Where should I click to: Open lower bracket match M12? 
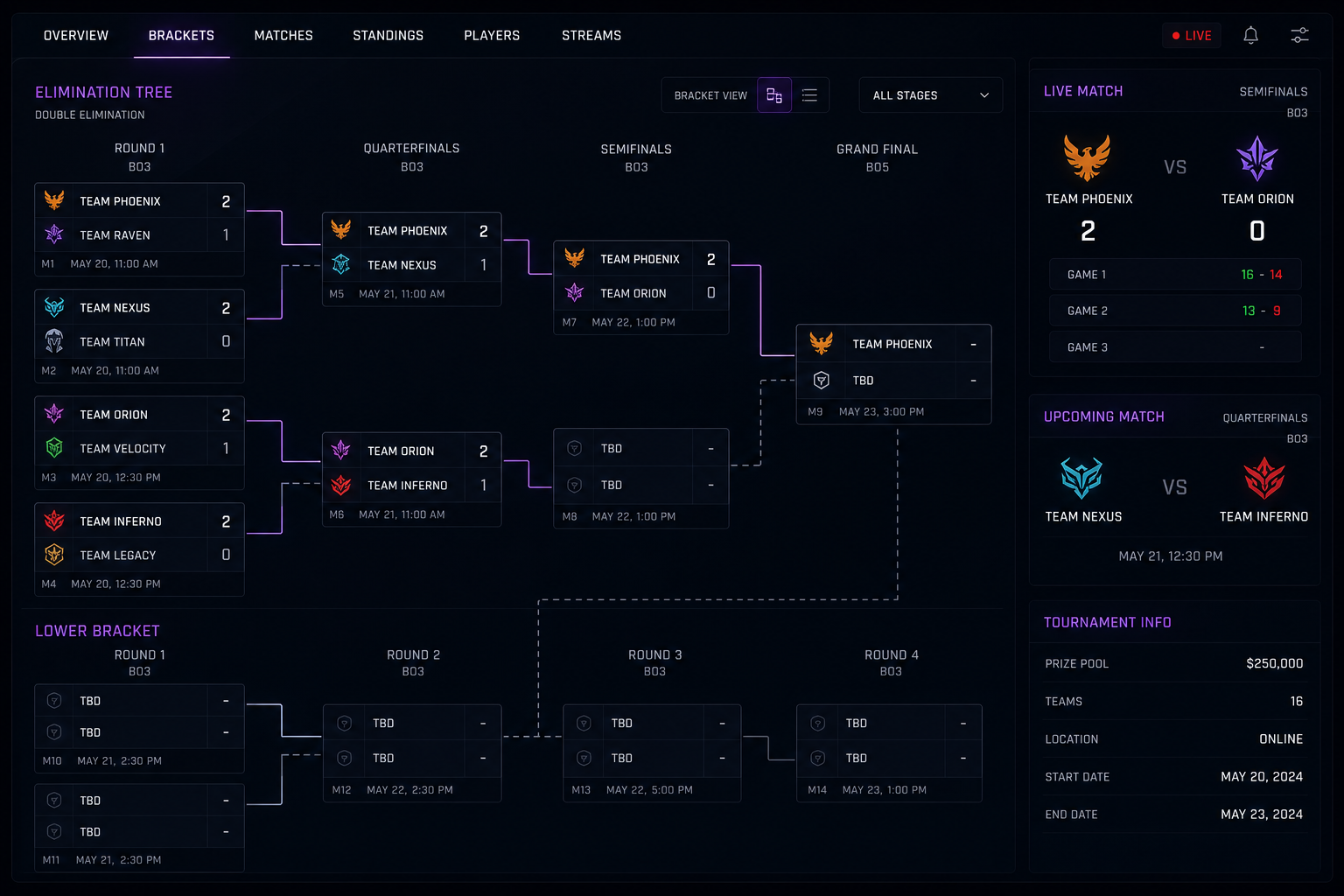412,753
